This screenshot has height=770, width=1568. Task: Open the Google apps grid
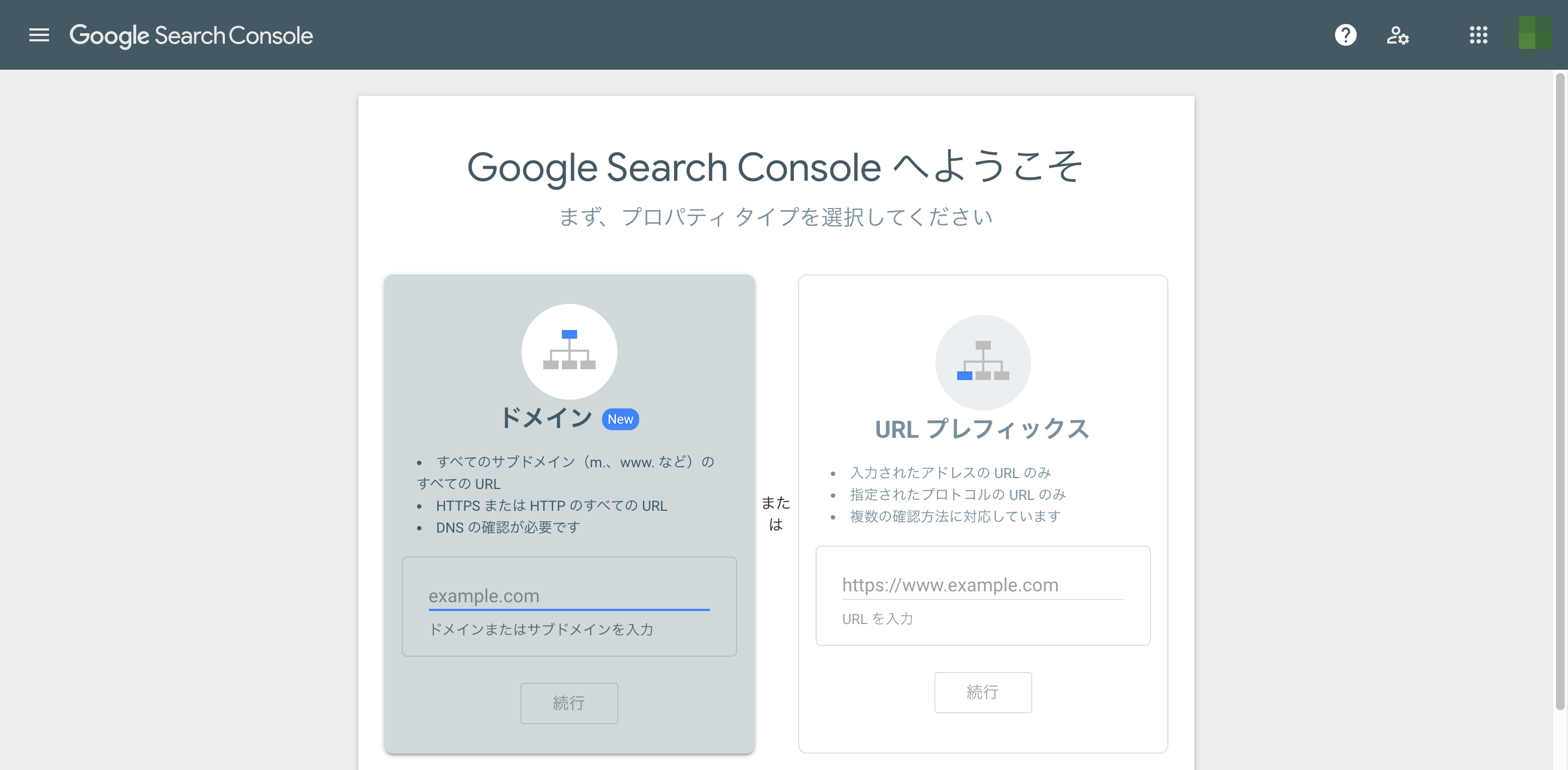1478,35
